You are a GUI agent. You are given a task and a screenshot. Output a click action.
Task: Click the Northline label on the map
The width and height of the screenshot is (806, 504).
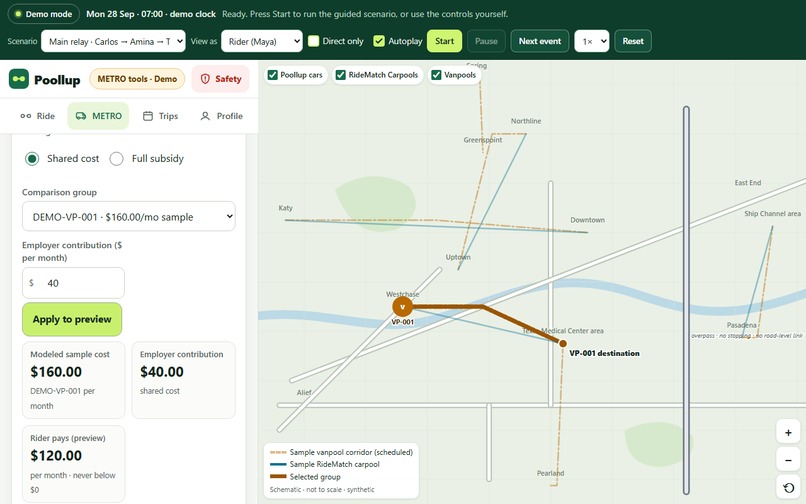pos(526,121)
